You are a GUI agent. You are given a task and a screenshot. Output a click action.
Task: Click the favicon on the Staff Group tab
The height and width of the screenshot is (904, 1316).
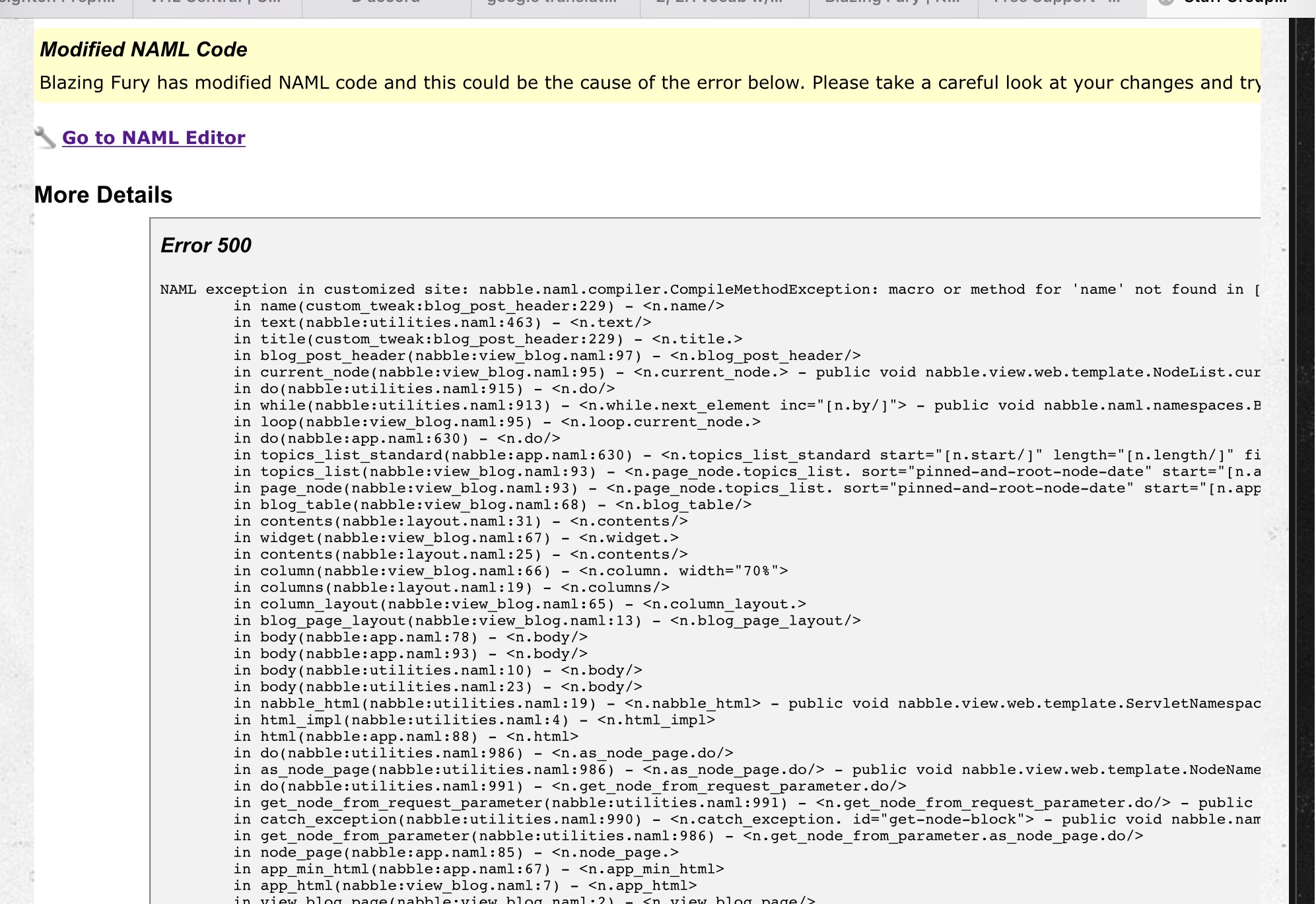click(1166, 3)
